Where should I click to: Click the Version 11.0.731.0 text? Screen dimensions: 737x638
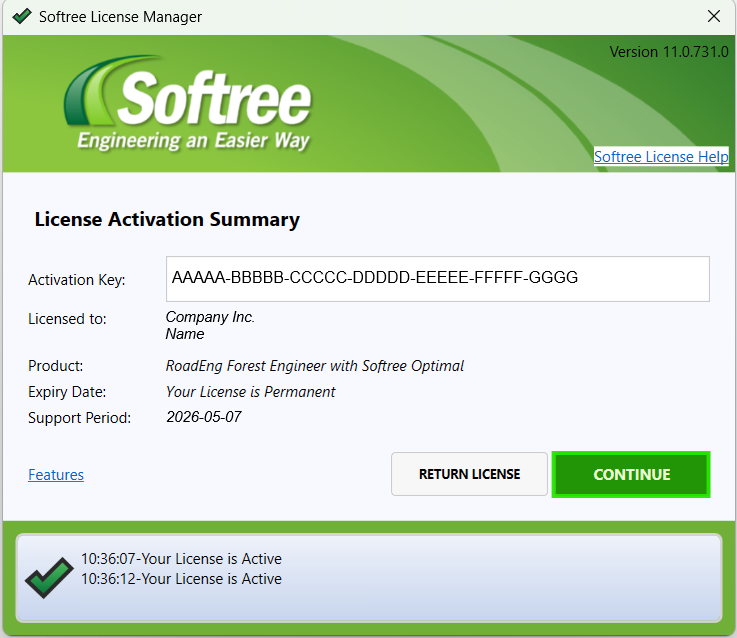point(669,52)
